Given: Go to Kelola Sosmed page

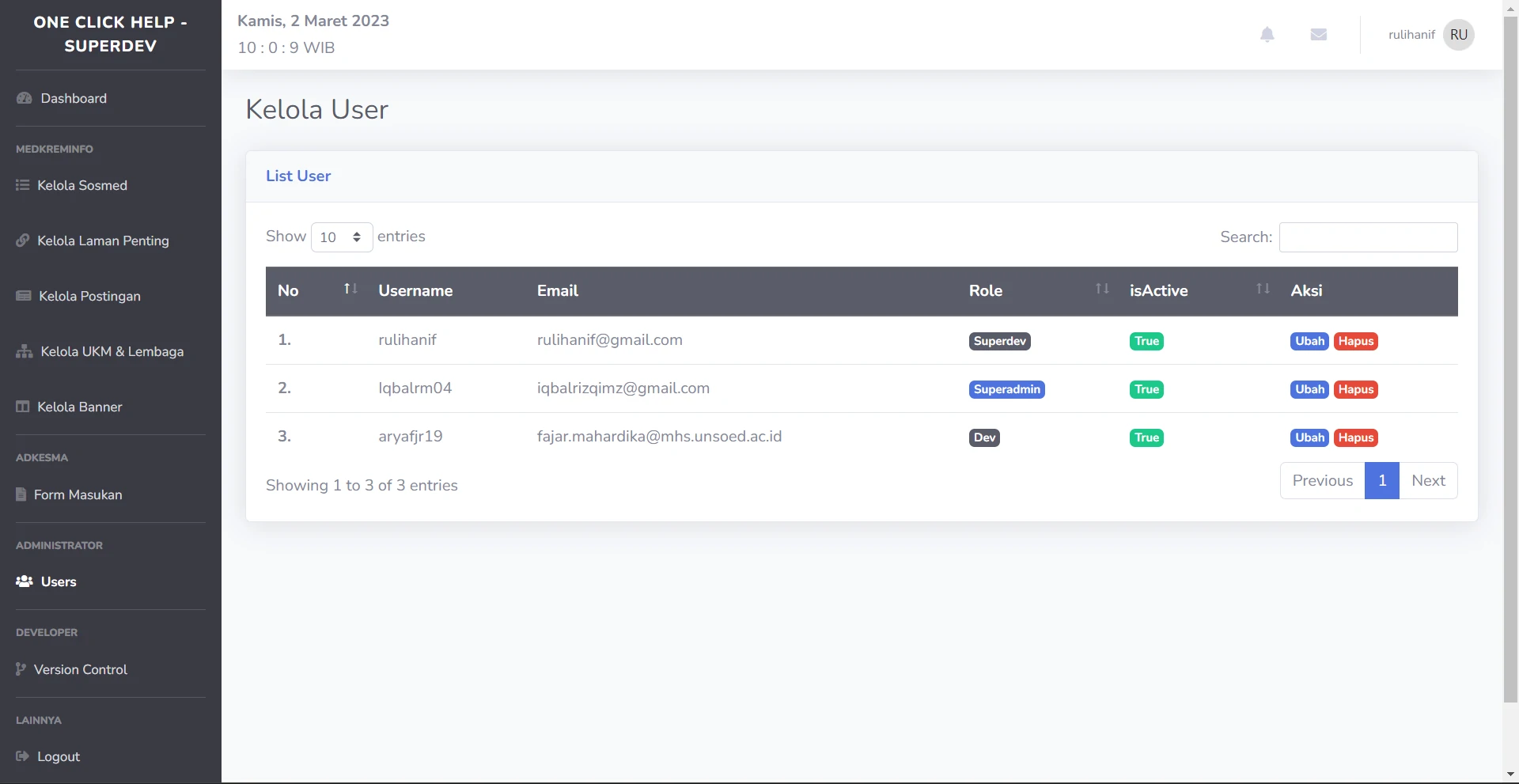Looking at the screenshot, I should coord(81,185).
